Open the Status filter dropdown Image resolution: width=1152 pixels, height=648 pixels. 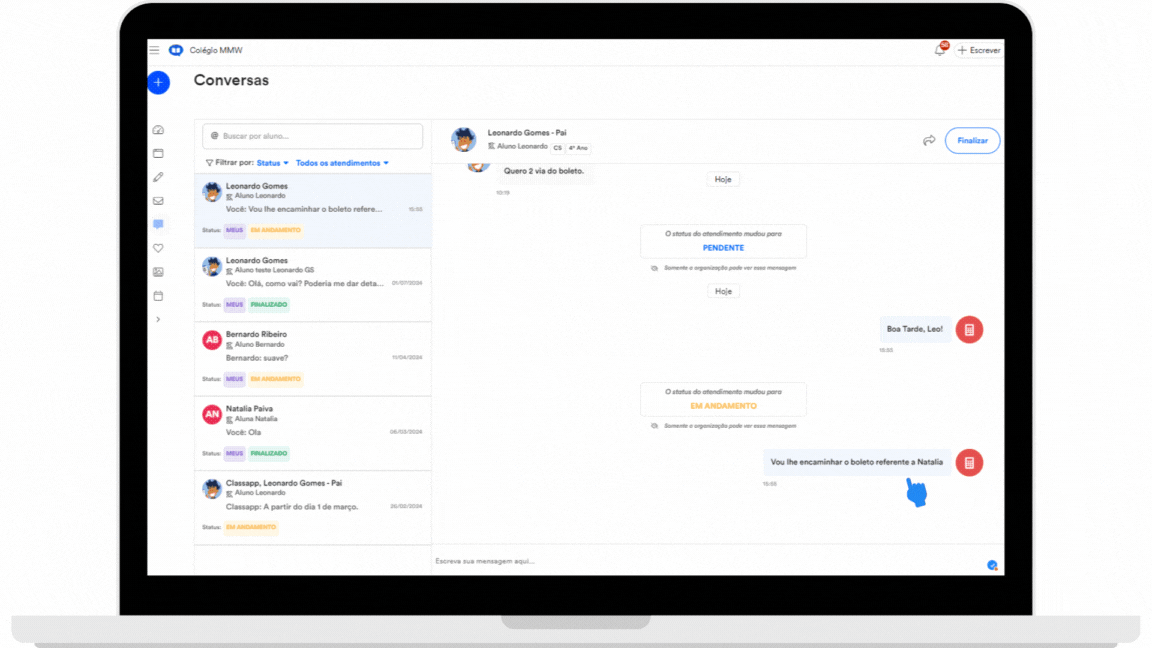(x=273, y=163)
